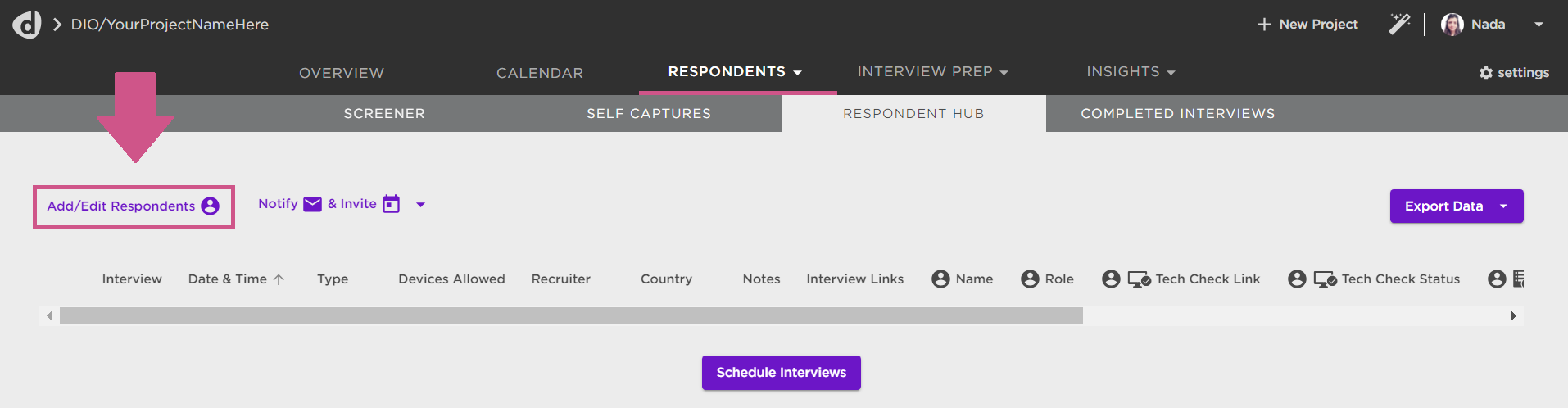
Task: Click the Invite calendar icon
Action: pyautogui.click(x=392, y=204)
